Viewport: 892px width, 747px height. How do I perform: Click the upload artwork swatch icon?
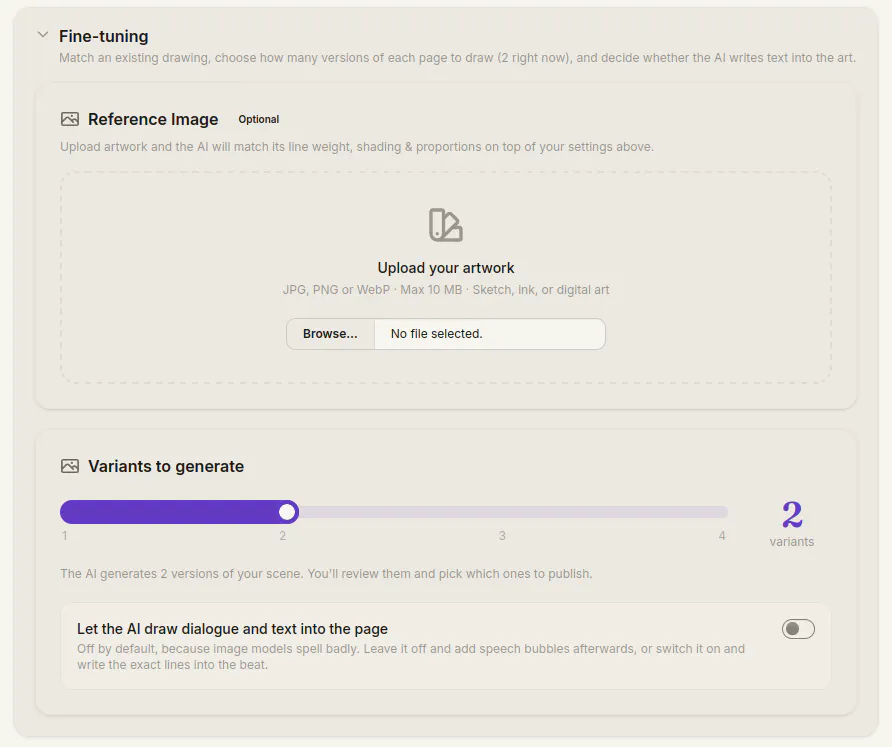[x=445, y=225]
